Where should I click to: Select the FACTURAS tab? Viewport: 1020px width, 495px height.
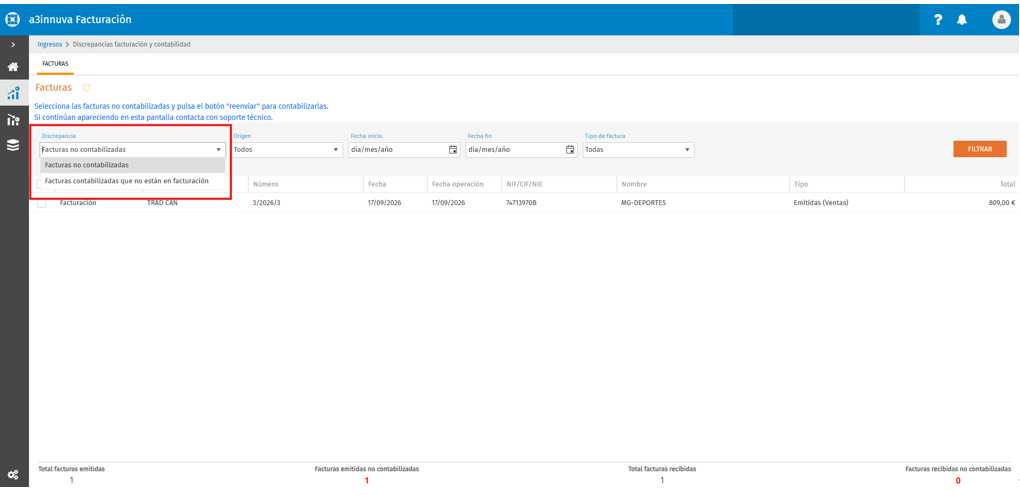coord(55,64)
